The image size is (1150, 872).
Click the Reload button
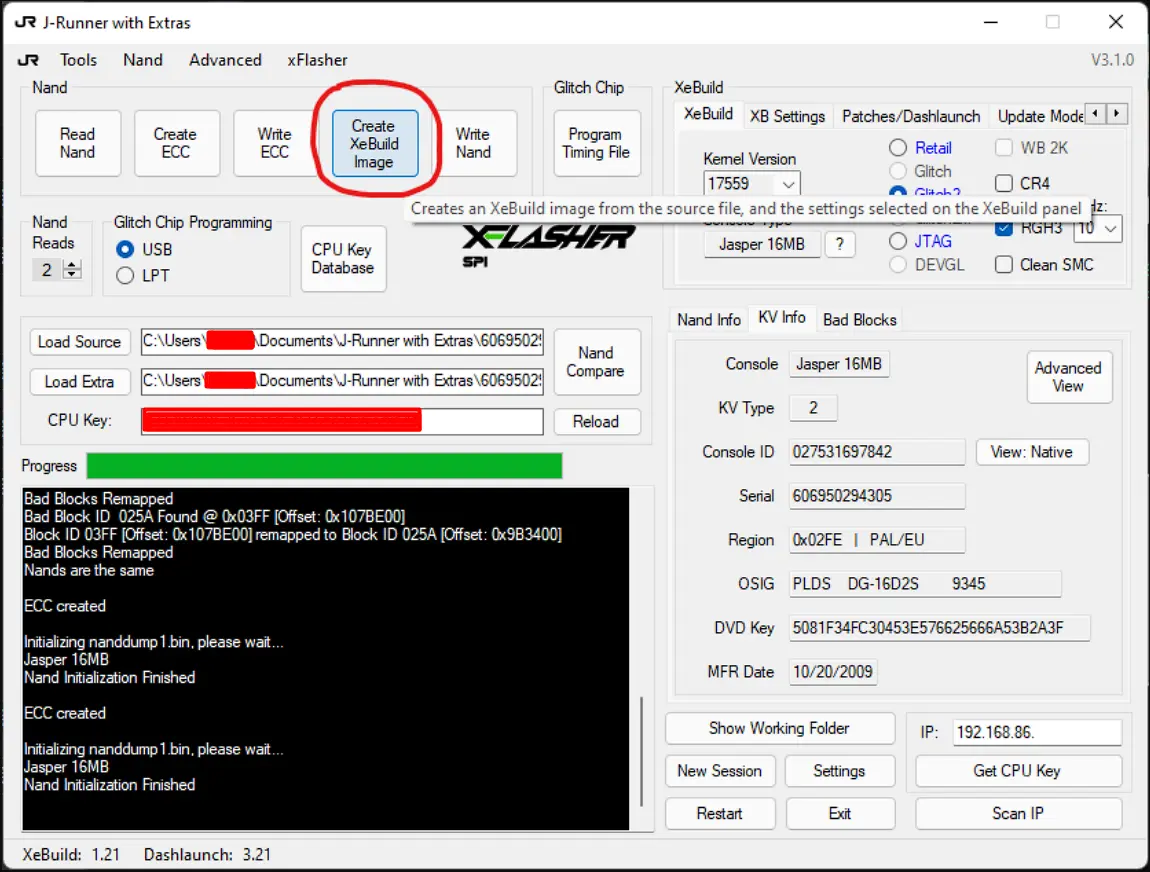coord(596,422)
